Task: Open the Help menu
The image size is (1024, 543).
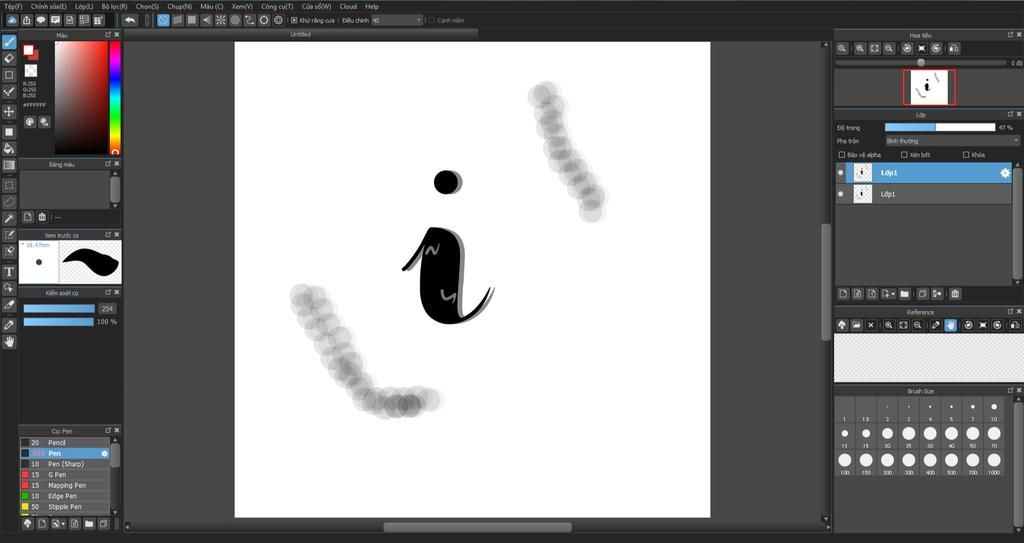Action: (372, 6)
